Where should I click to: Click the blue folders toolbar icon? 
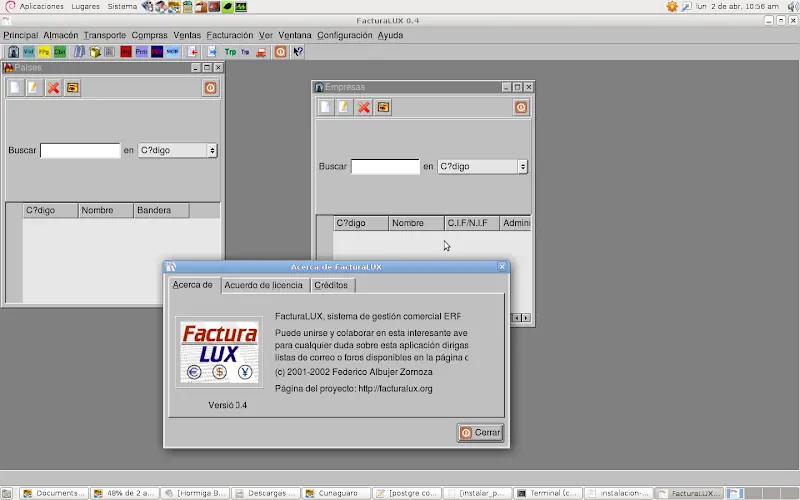79,52
